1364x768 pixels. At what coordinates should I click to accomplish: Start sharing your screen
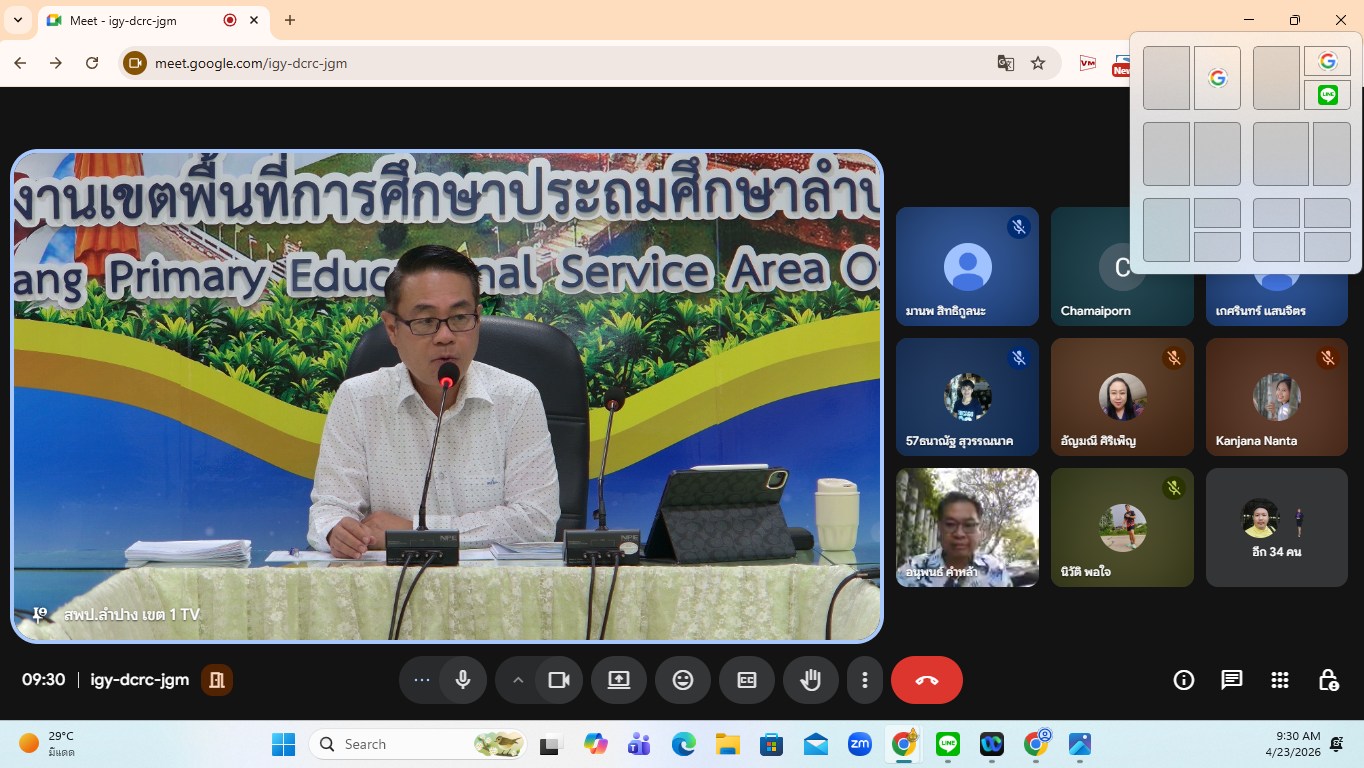pyautogui.click(x=619, y=680)
